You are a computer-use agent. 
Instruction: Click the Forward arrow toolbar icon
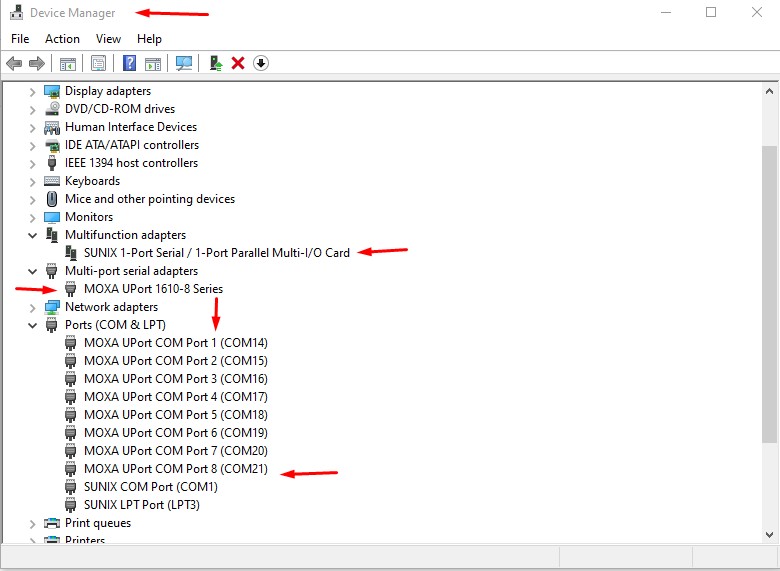point(37,63)
